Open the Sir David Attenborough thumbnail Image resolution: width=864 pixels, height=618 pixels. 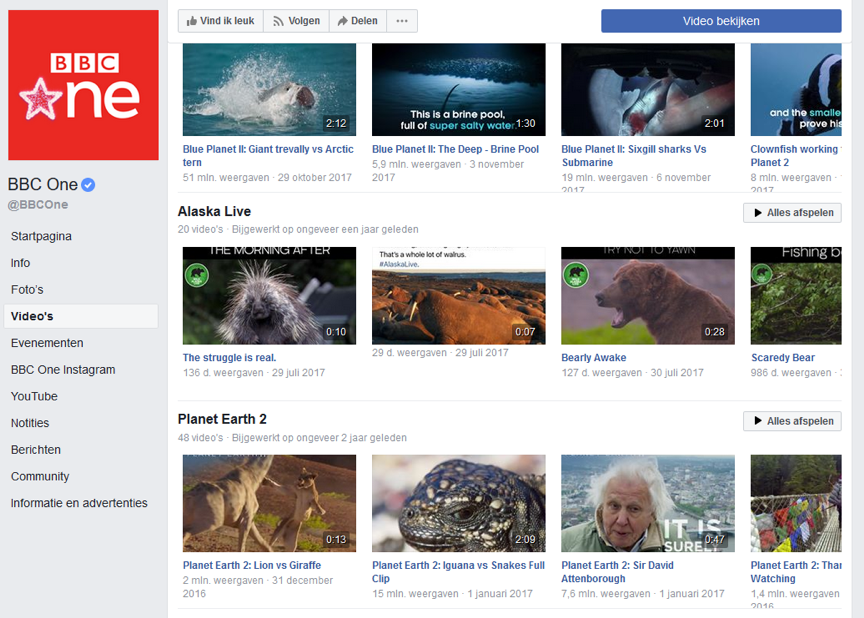(648, 503)
